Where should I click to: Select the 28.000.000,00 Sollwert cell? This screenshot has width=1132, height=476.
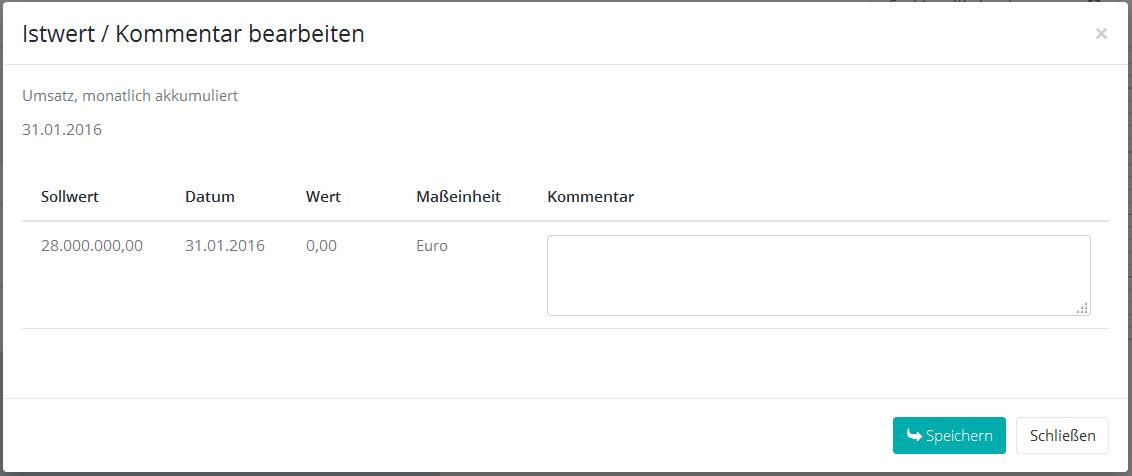pos(92,246)
